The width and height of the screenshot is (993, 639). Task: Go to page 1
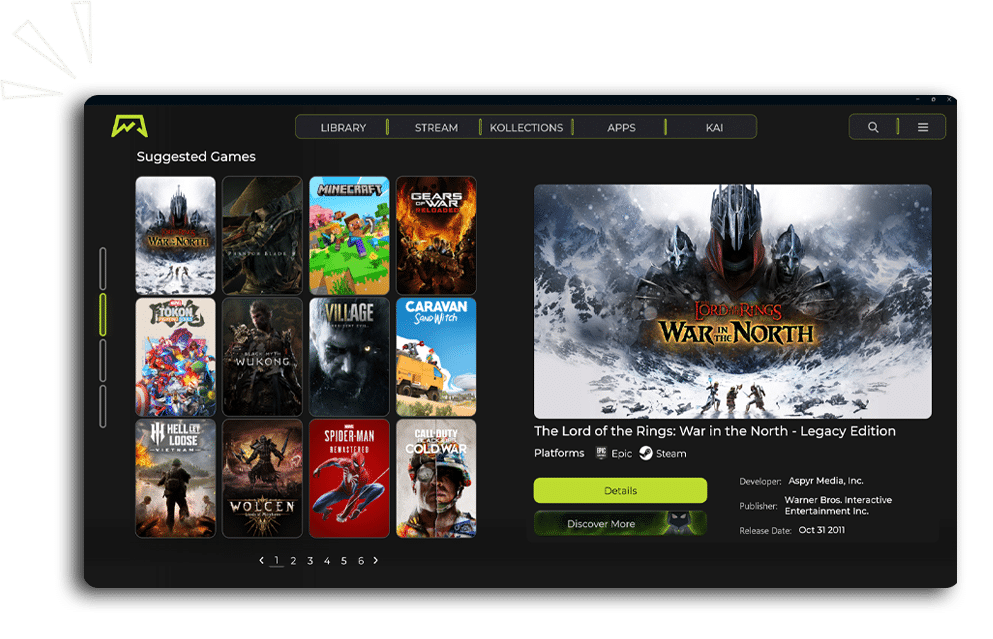point(276,560)
